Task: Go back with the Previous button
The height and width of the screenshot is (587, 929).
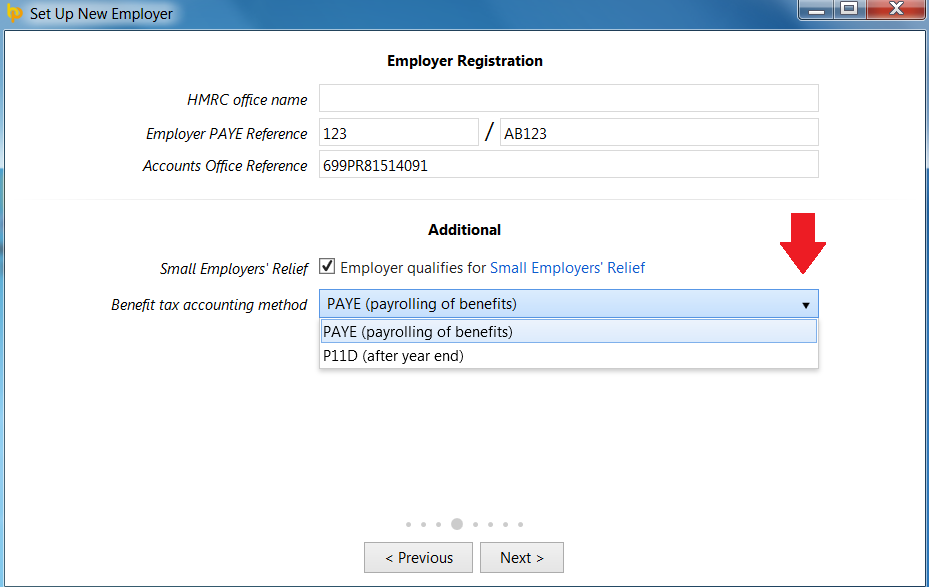Action: click(x=418, y=557)
